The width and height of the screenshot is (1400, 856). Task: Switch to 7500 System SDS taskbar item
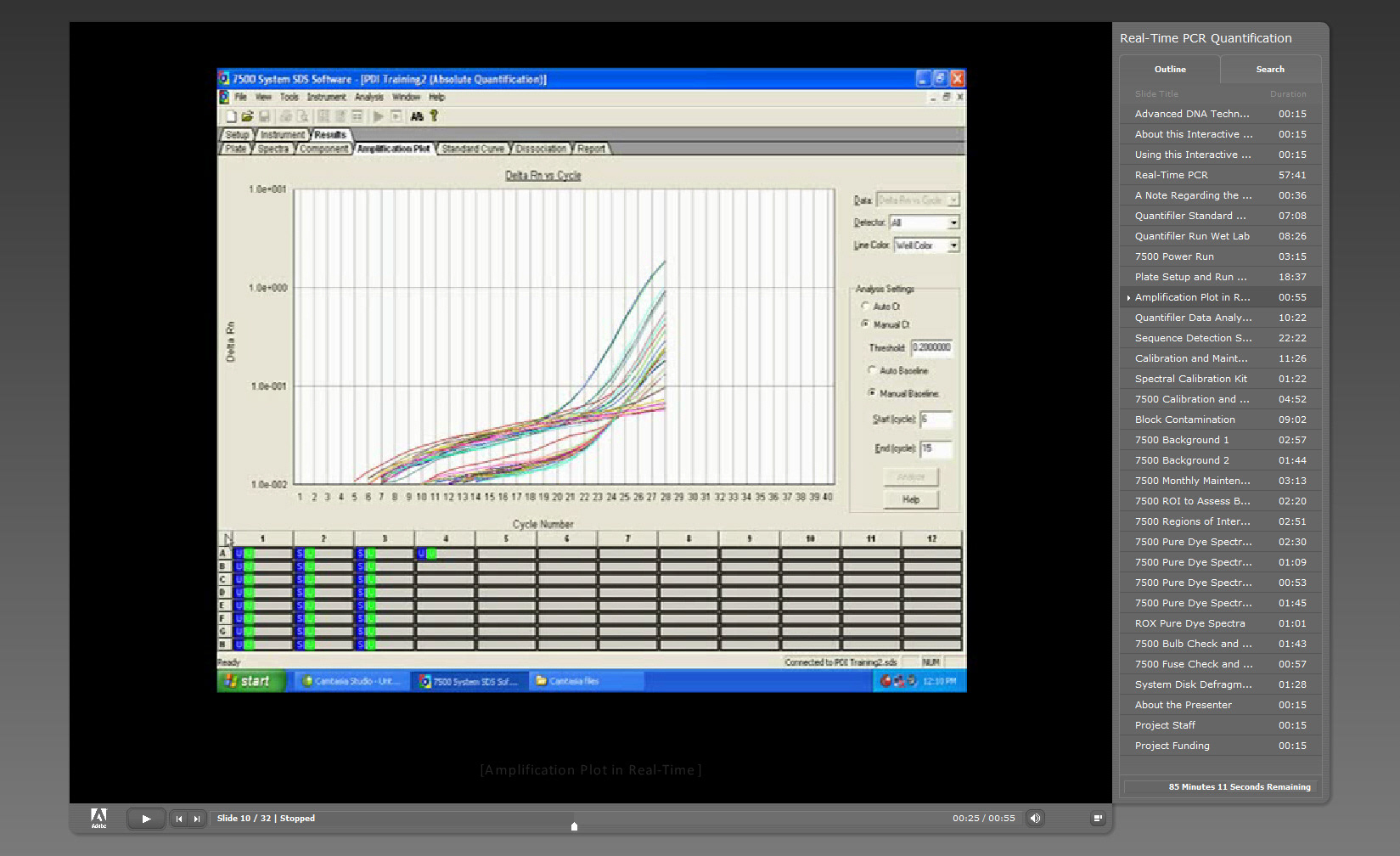point(470,681)
